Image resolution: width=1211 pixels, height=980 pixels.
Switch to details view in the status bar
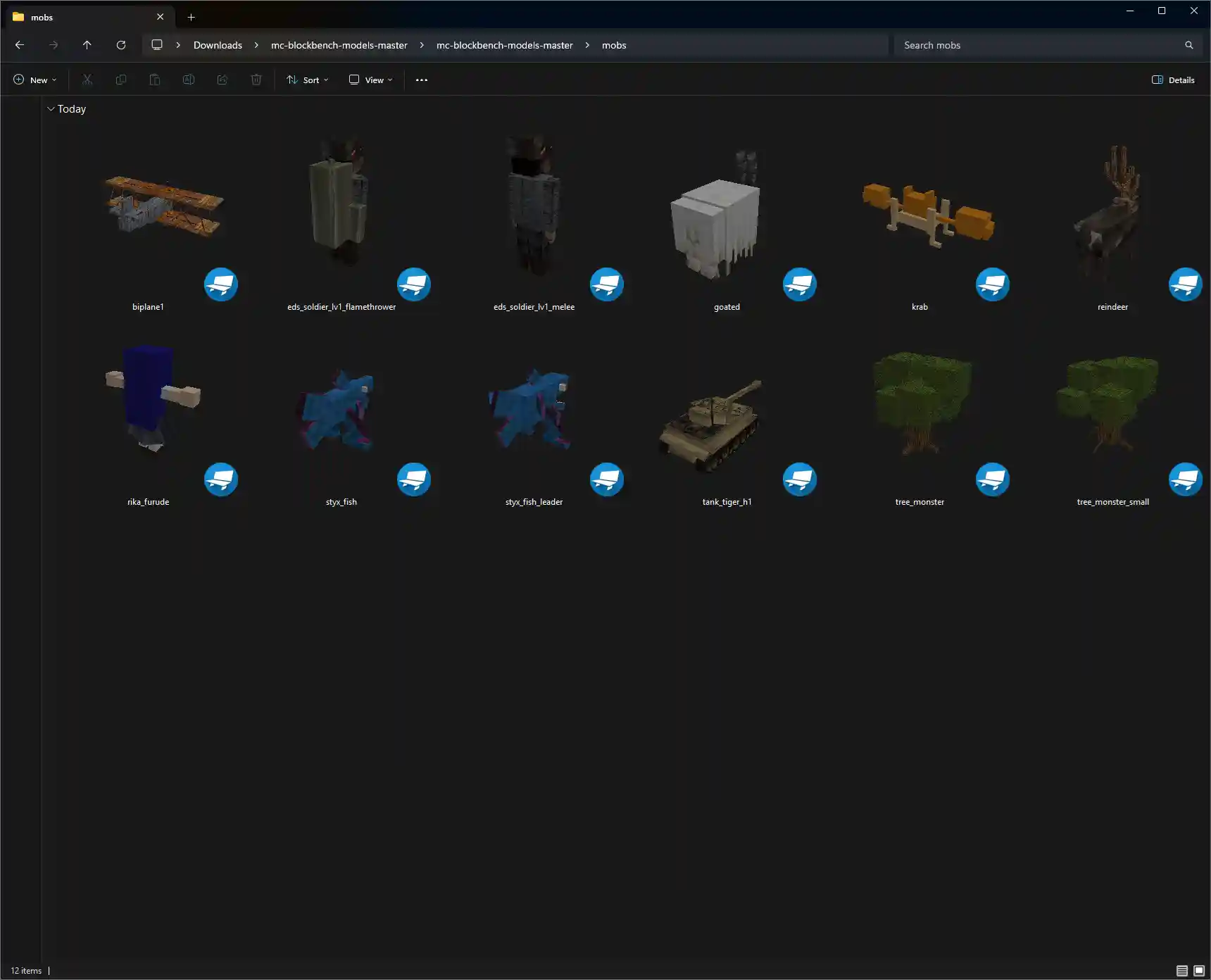click(x=1183, y=970)
